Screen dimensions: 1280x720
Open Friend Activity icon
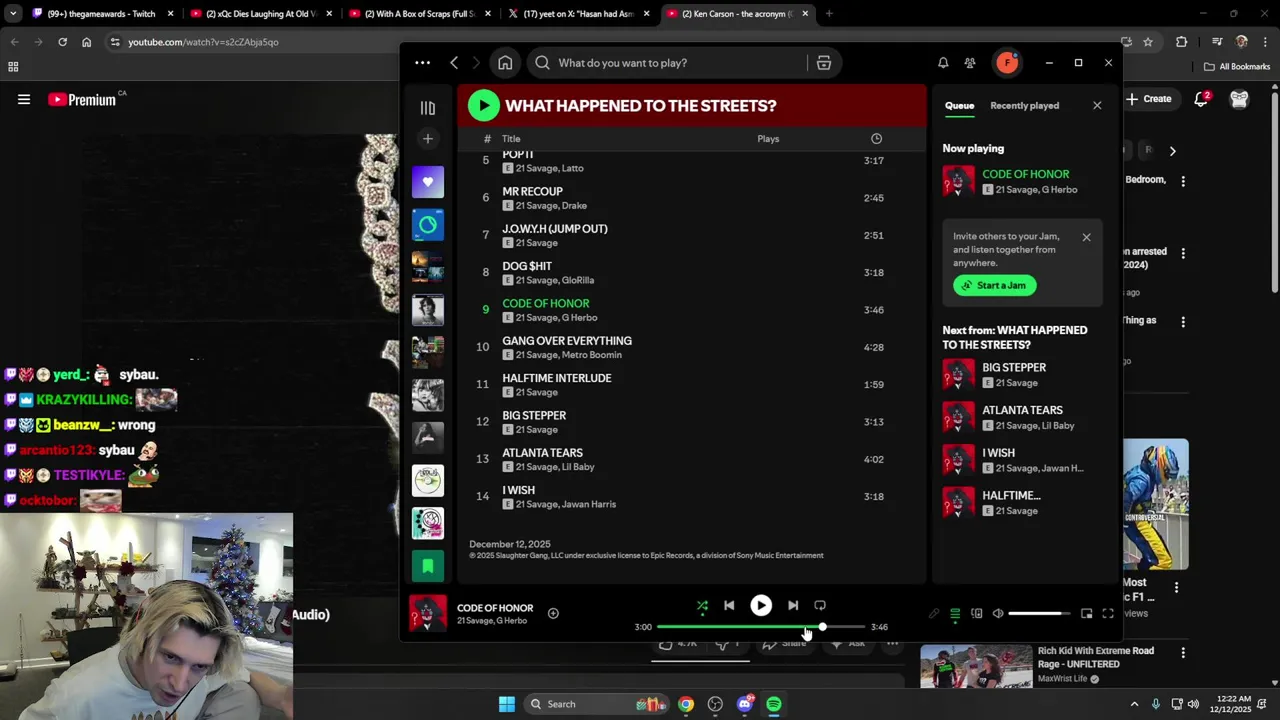pyautogui.click(x=970, y=63)
